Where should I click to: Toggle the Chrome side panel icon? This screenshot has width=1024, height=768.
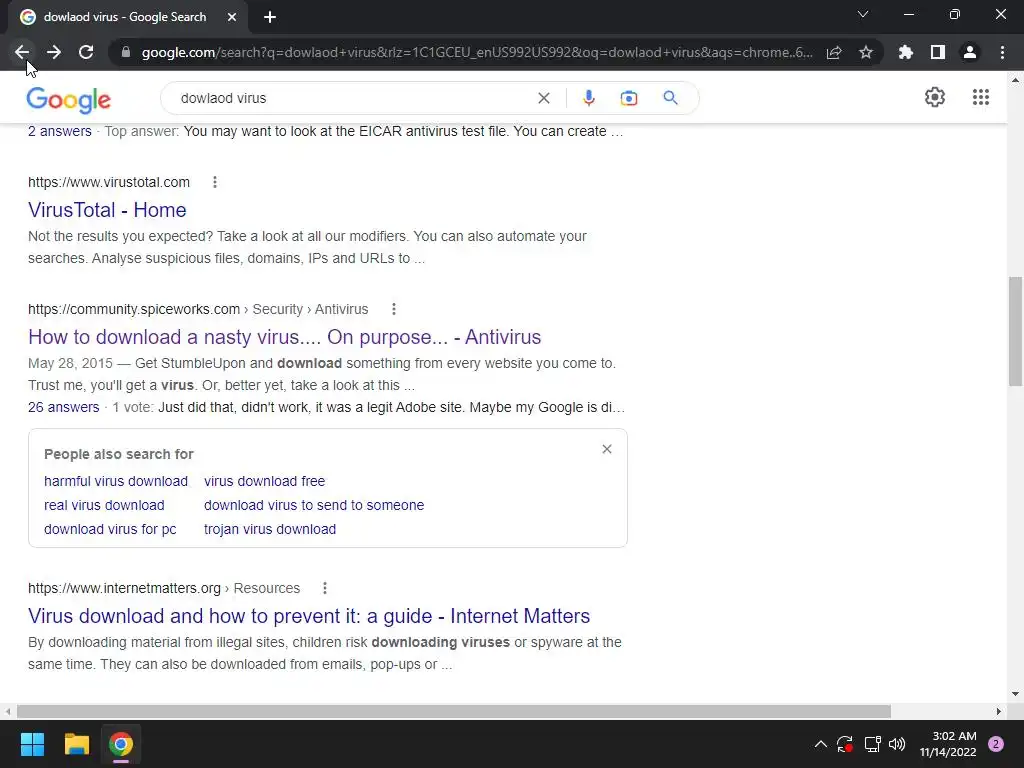click(938, 52)
